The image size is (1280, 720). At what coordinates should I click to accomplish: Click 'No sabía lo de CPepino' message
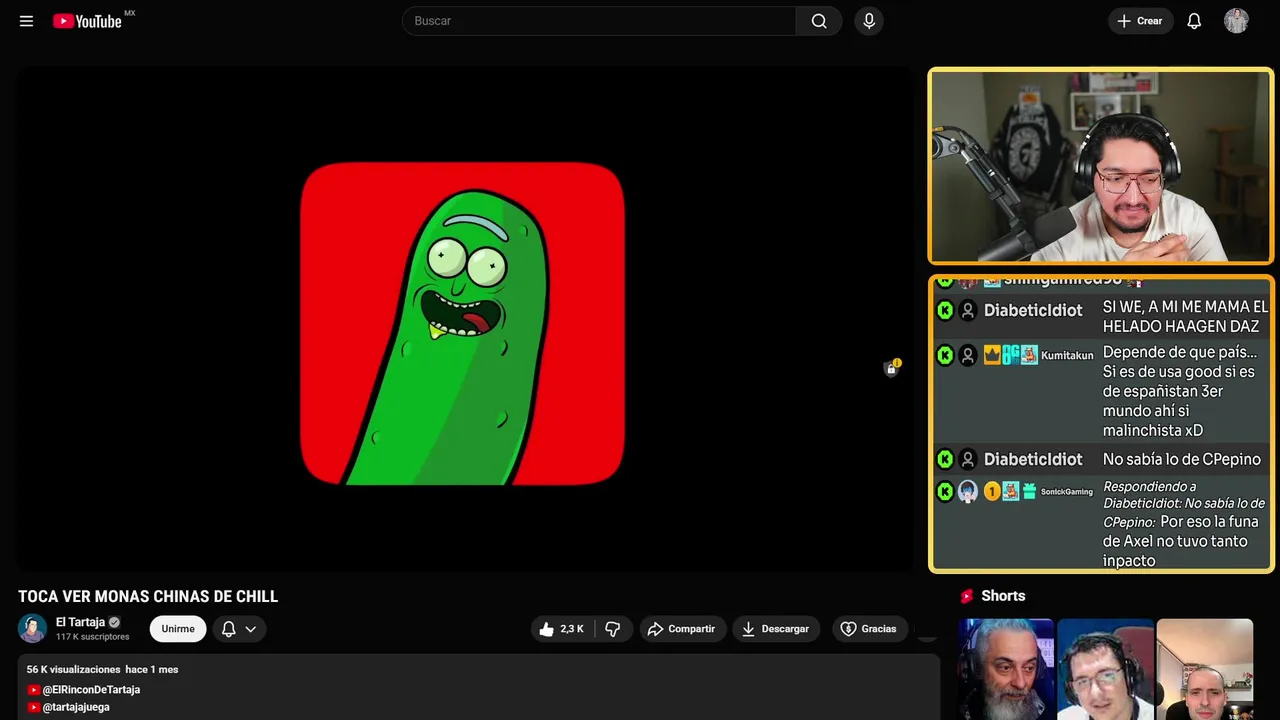point(1181,459)
